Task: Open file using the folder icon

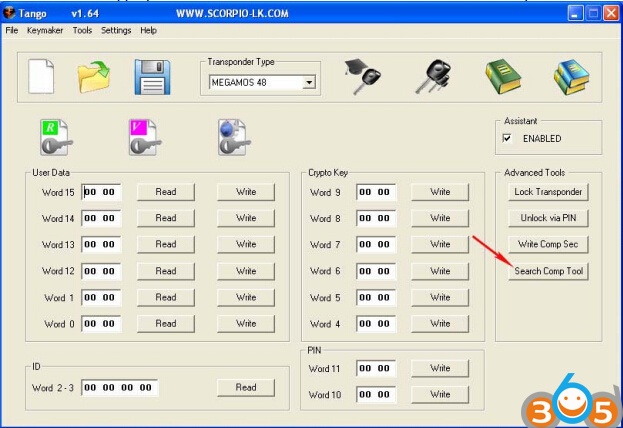Action: pyautogui.click(x=95, y=77)
